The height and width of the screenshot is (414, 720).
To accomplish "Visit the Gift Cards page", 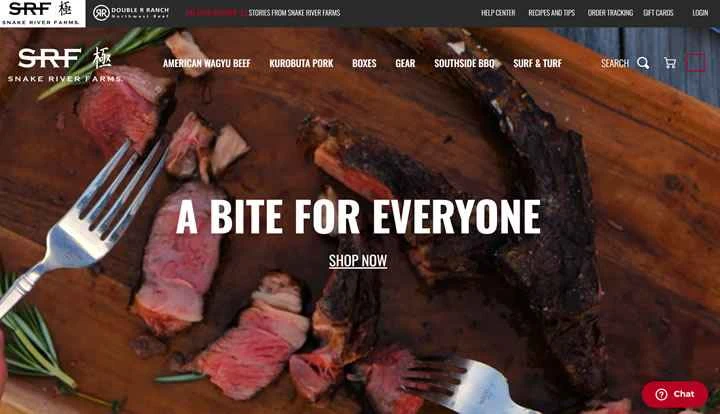I will (x=658, y=13).
